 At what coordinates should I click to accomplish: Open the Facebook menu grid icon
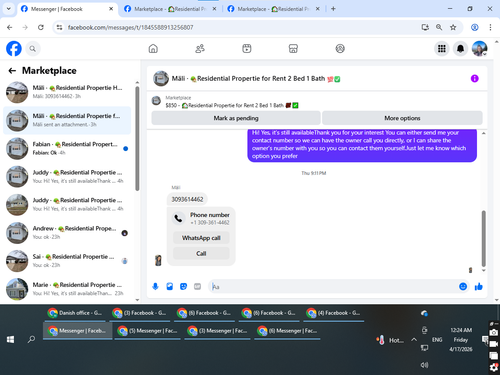click(x=442, y=49)
